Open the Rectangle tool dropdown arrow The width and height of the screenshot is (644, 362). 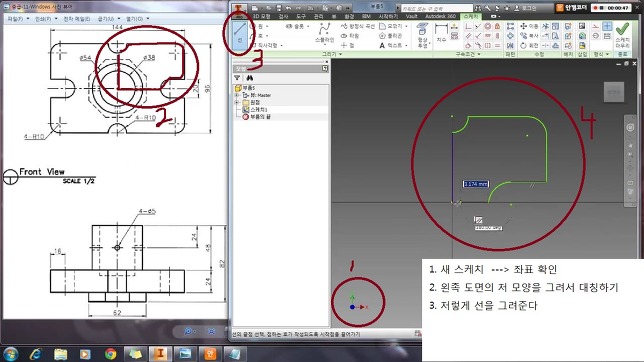coord(281,45)
